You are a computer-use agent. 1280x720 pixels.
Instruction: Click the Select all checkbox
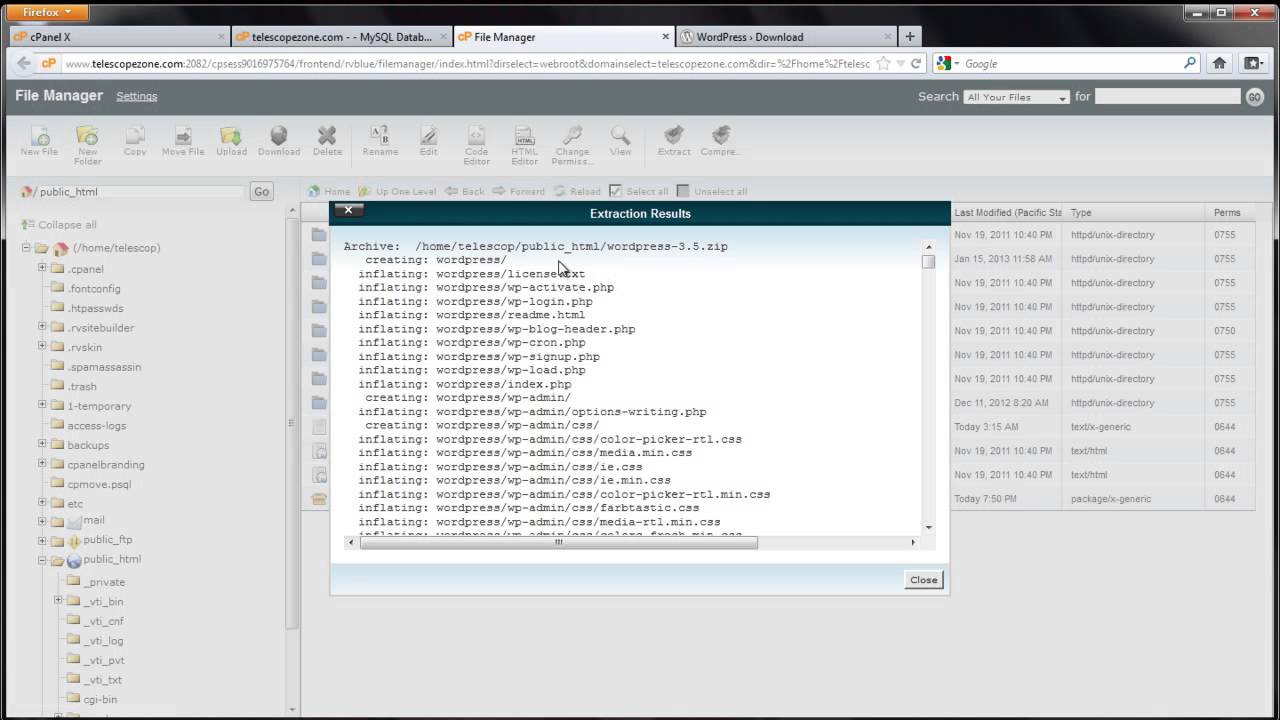click(616, 191)
